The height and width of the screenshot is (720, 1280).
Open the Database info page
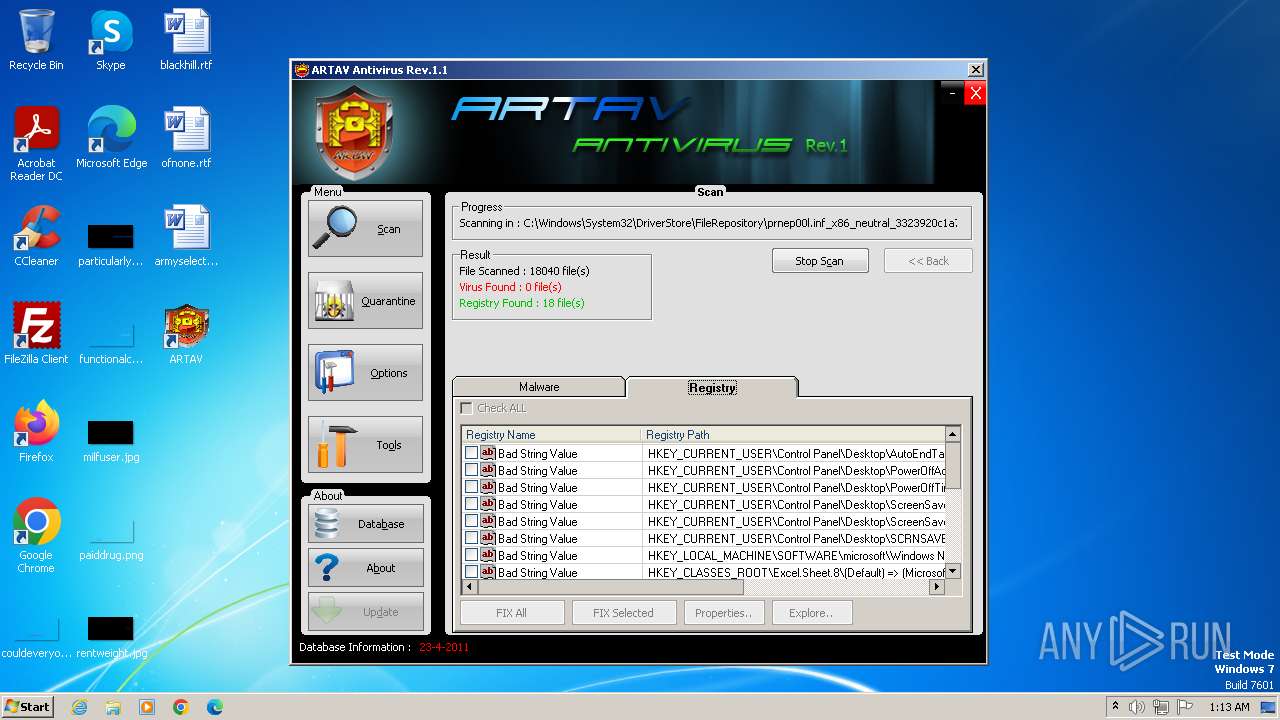(x=365, y=524)
